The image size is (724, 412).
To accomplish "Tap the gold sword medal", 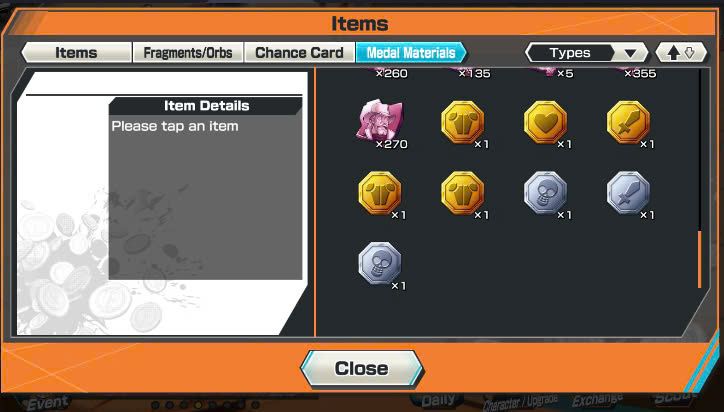I will (628, 122).
